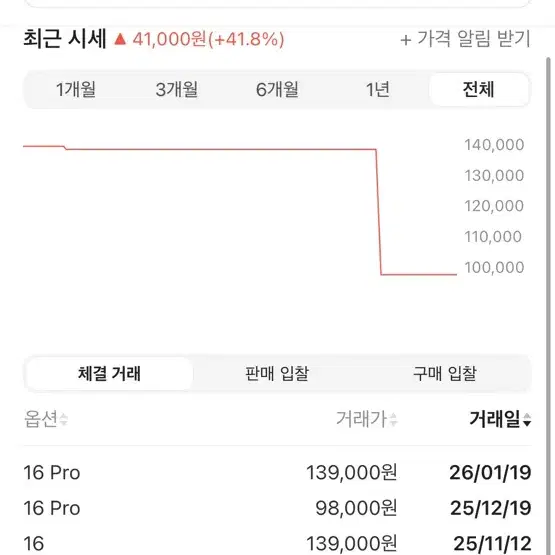Sort transactions by 거래일 column header
555x555 pixels.
pyautogui.click(x=494, y=419)
